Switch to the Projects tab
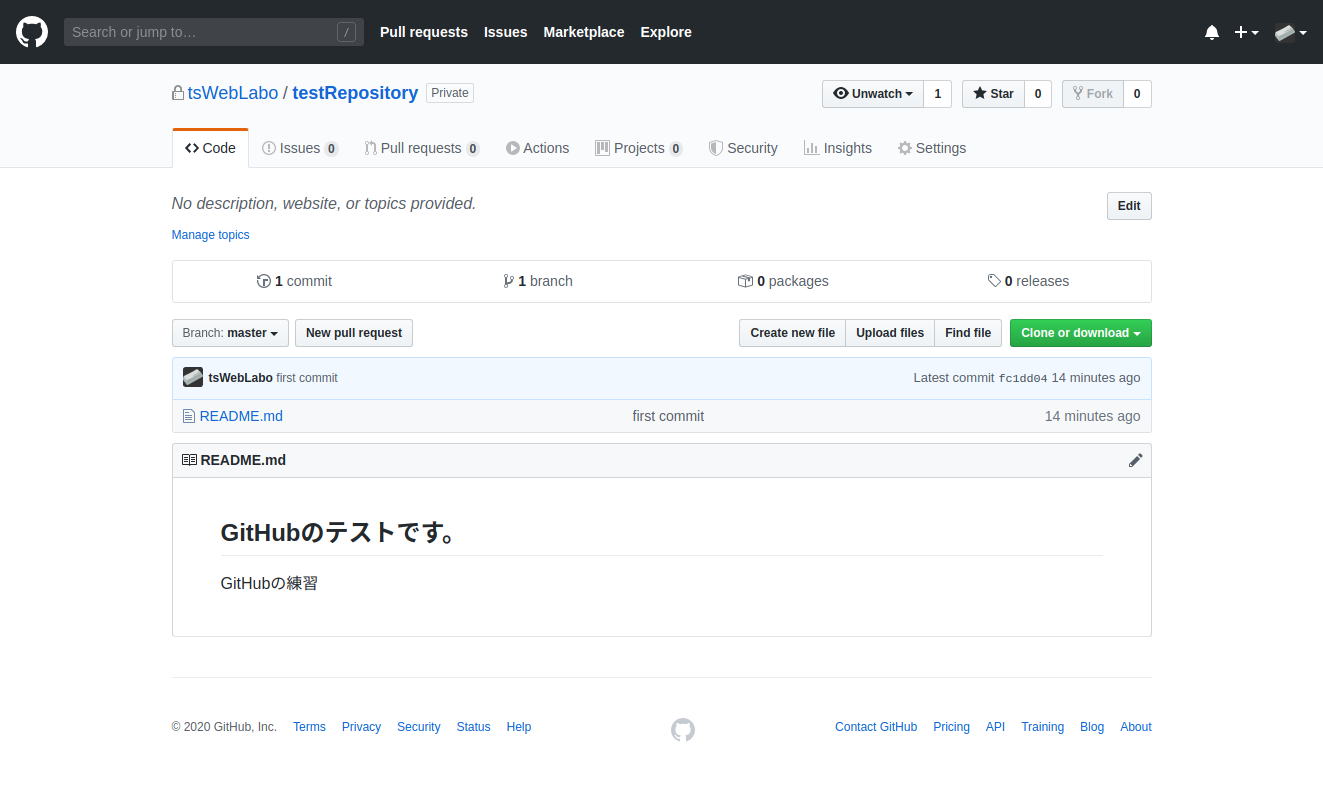1323x793 pixels. pyautogui.click(x=638, y=148)
